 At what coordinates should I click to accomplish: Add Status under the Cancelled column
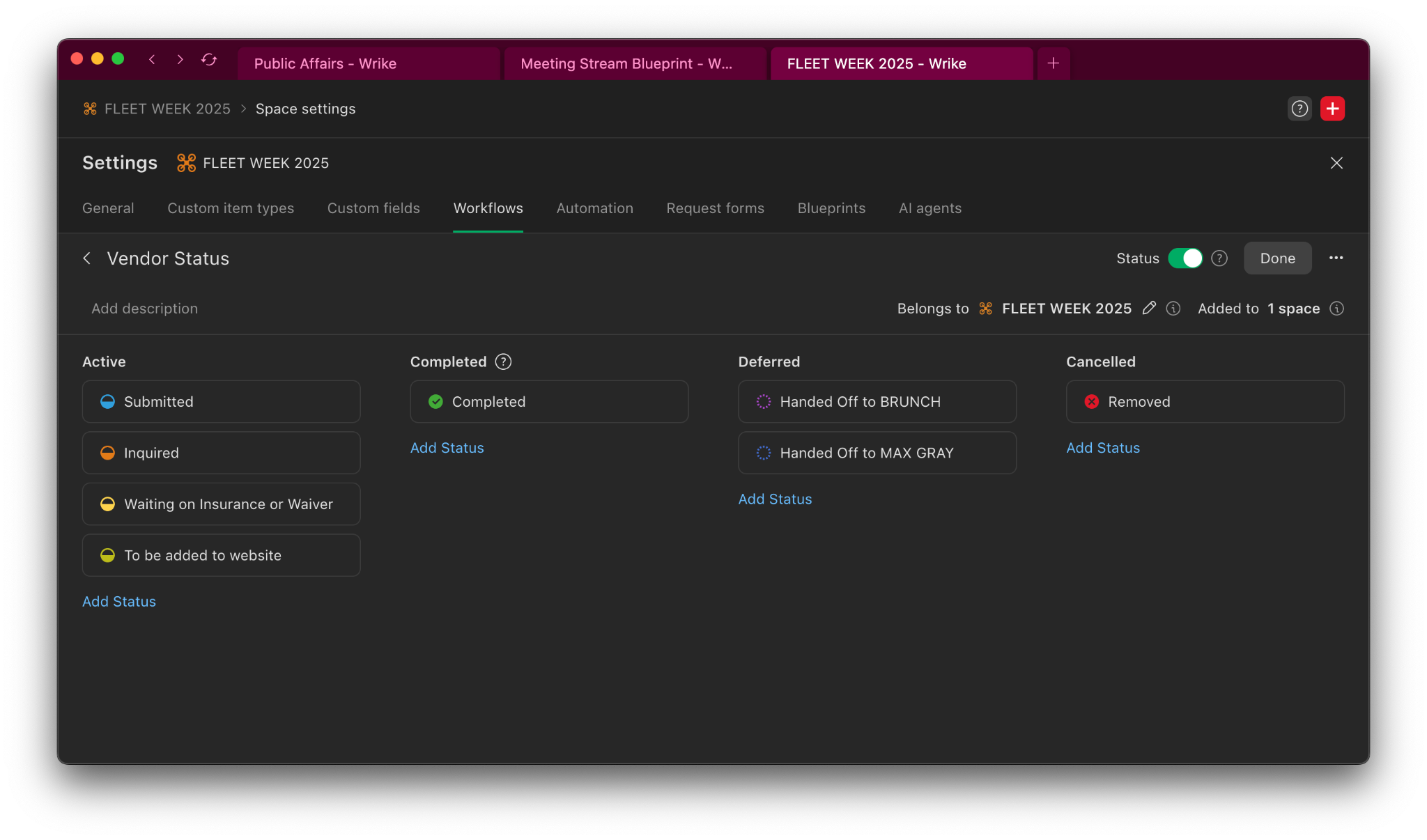point(1103,448)
